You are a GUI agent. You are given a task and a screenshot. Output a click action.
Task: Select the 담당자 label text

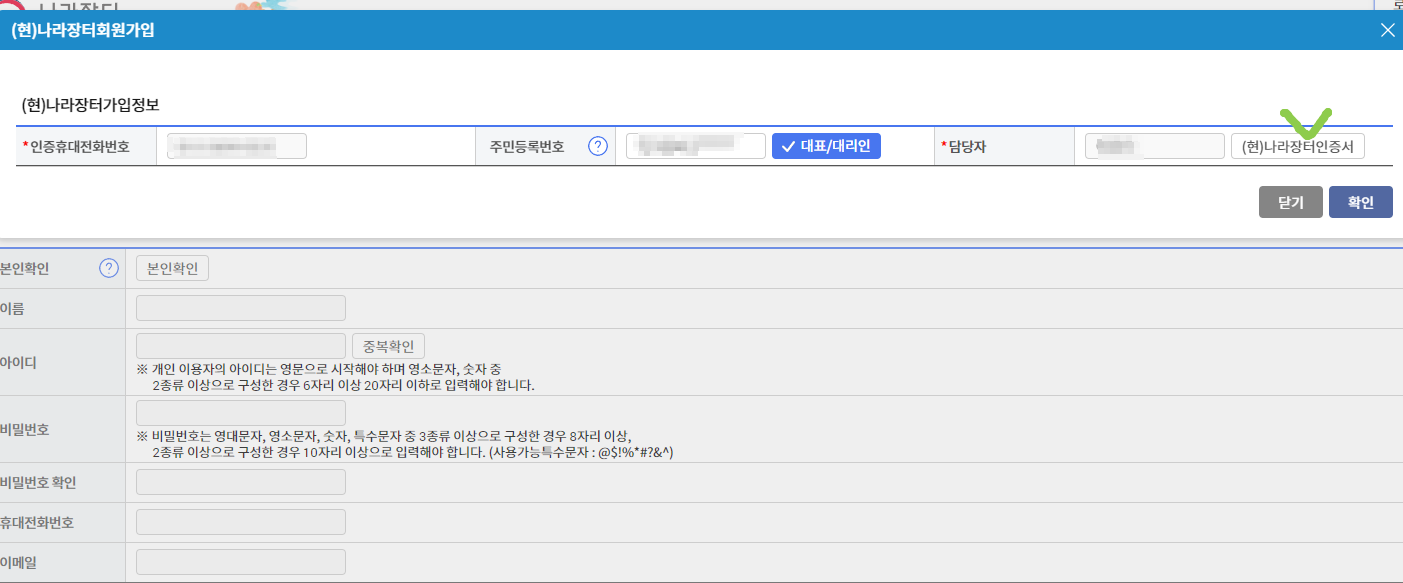(x=966, y=147)
